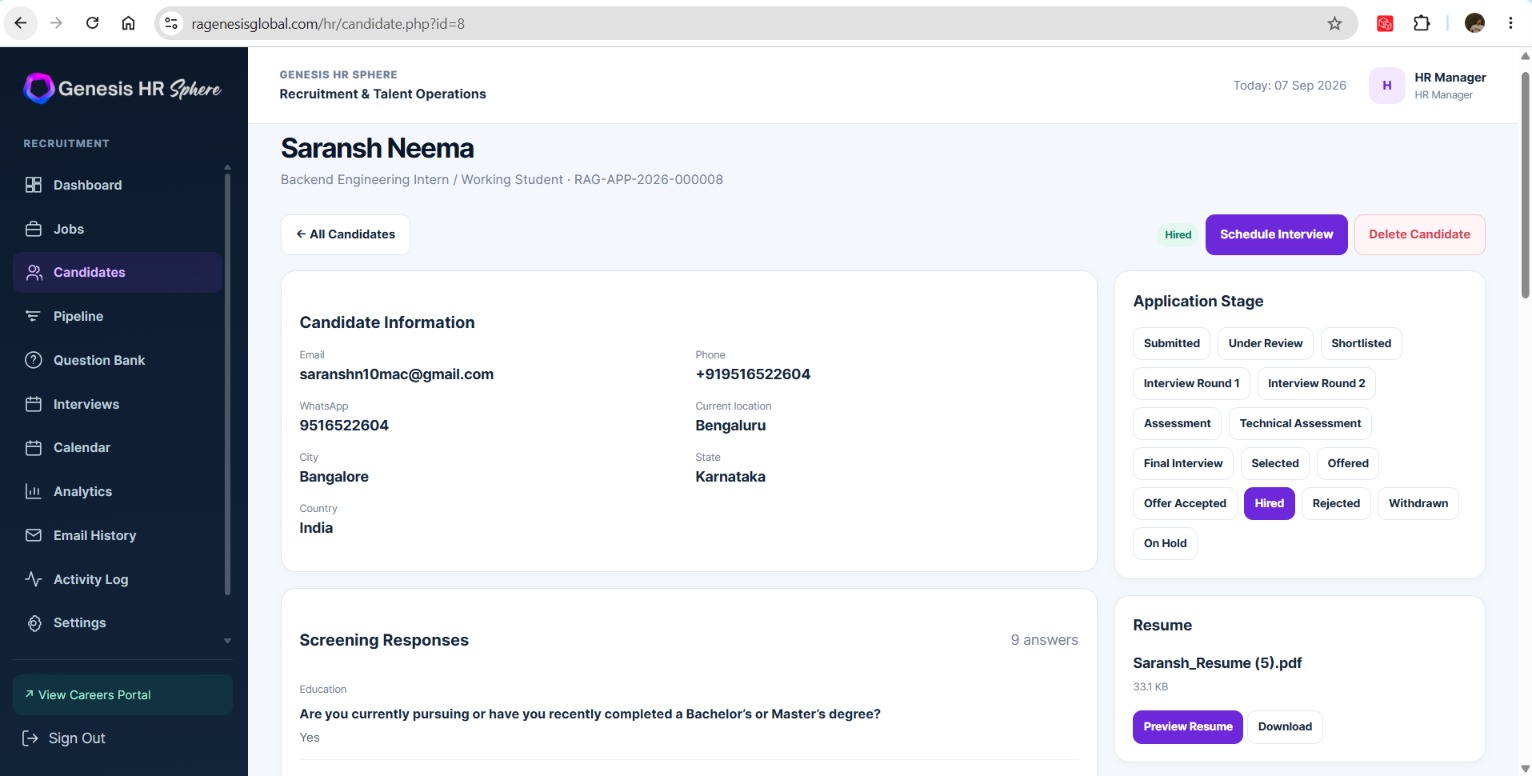Screen dimensions: 1532x776
Task: Reload the page with the browser refresh icon
Action: [x=92, y=23]
